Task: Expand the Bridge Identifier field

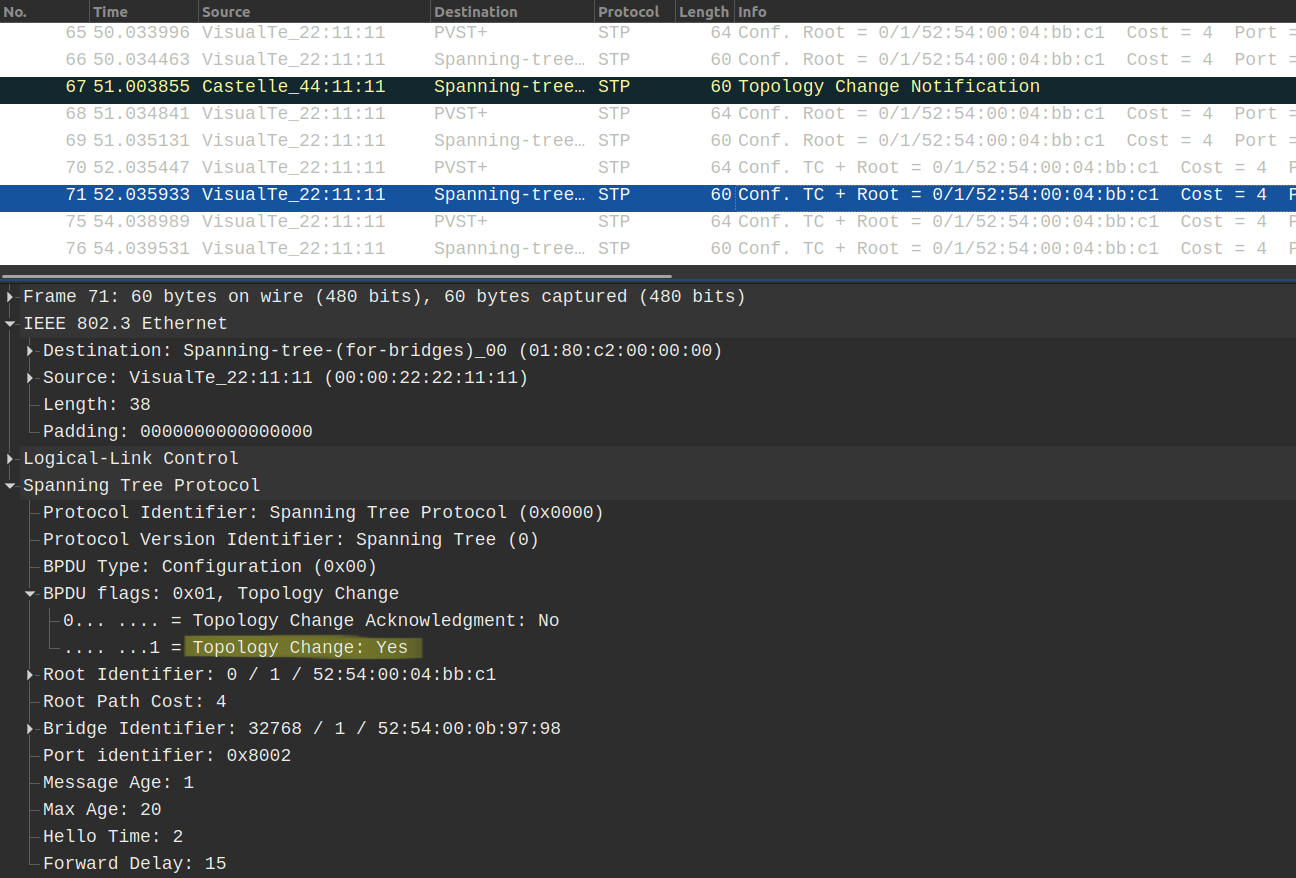Action: click(x=28, y=728)
